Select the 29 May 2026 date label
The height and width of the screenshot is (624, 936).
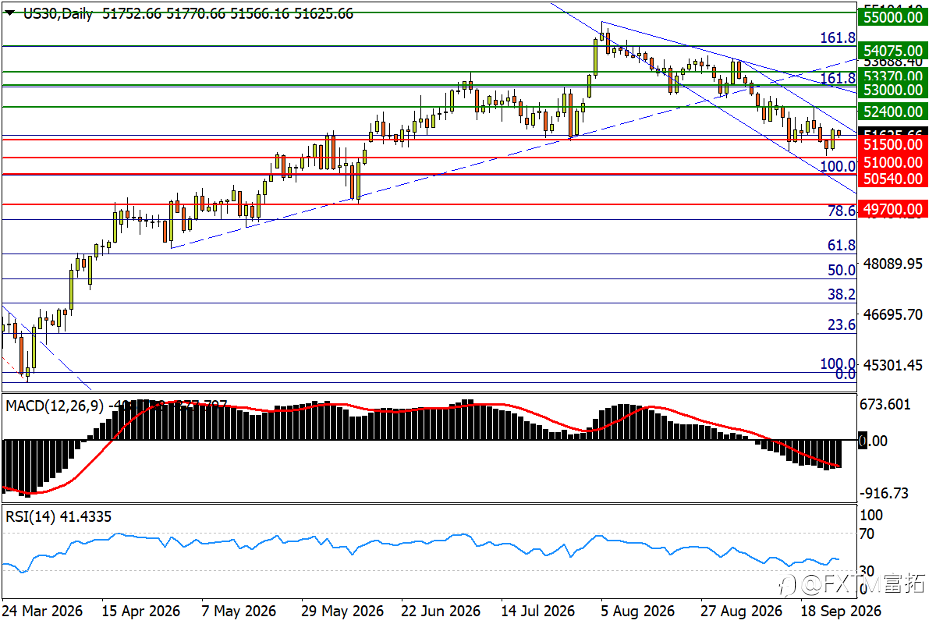point(342,611)
